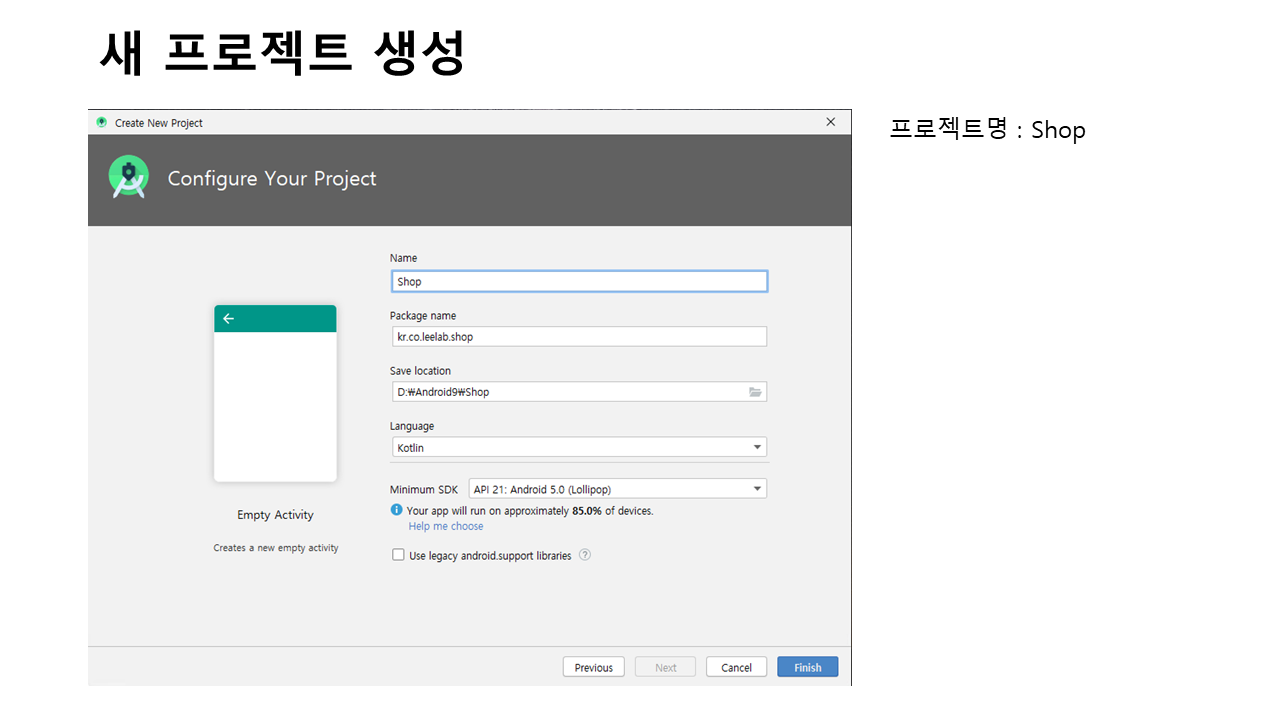1280x720 pixels.
Task: Click Finish to create the project
Action: pyautogui.click(x=807, y=667)
